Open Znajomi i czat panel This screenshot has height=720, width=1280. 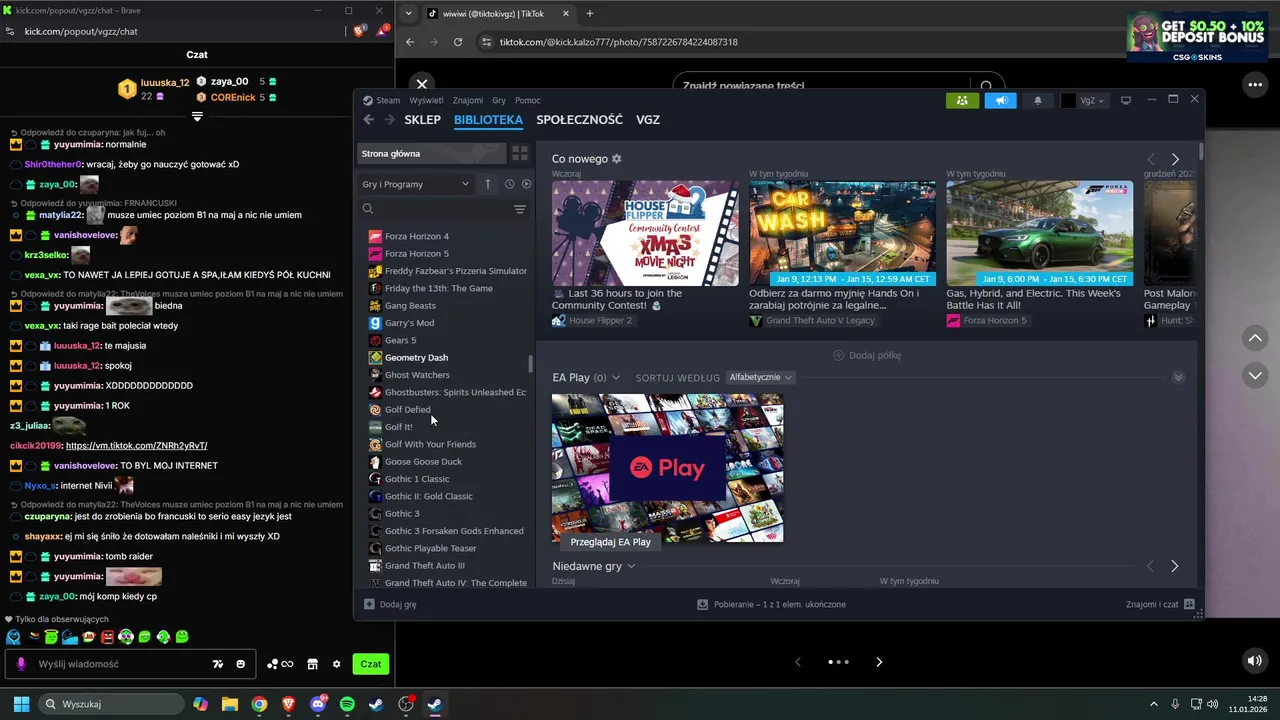pos(1160,604)
